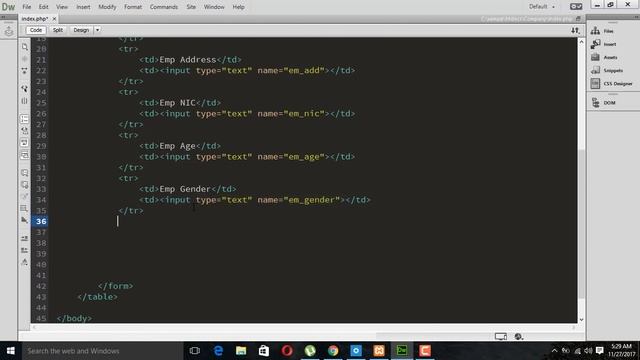Toggle syntax error alerts icon
The height and width of the screenshot is (360, 640).
pyautogui.click(x=24, y=155)
